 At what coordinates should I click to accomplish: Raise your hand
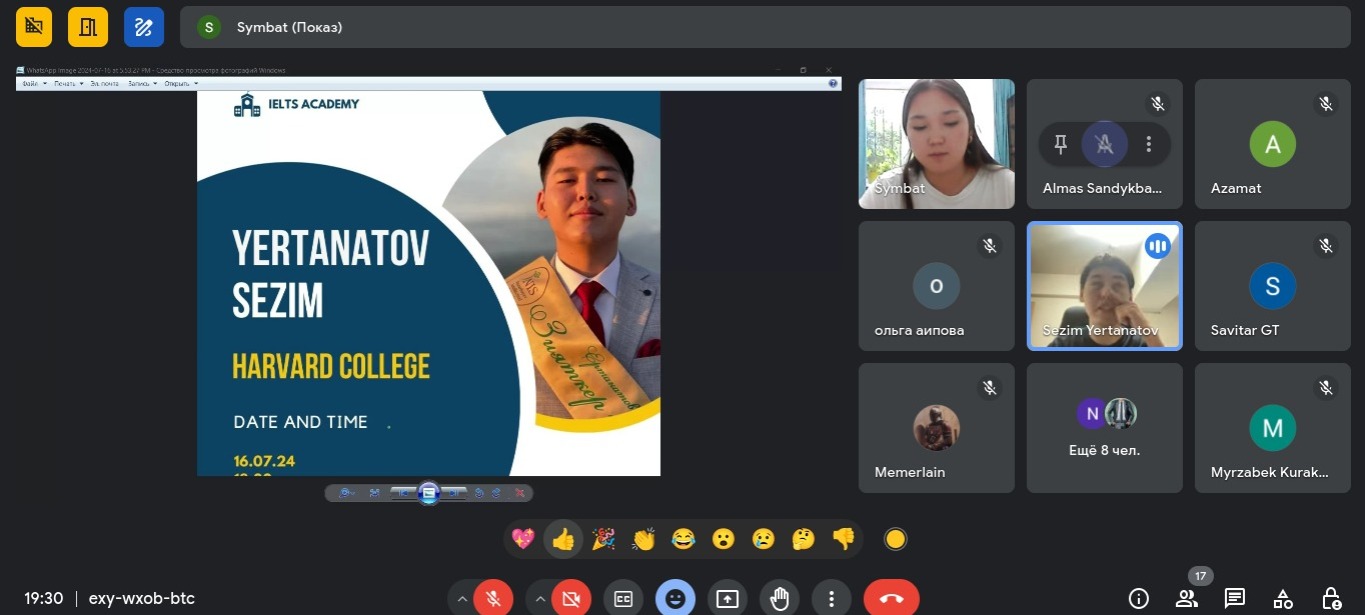(x=779, y=599)
